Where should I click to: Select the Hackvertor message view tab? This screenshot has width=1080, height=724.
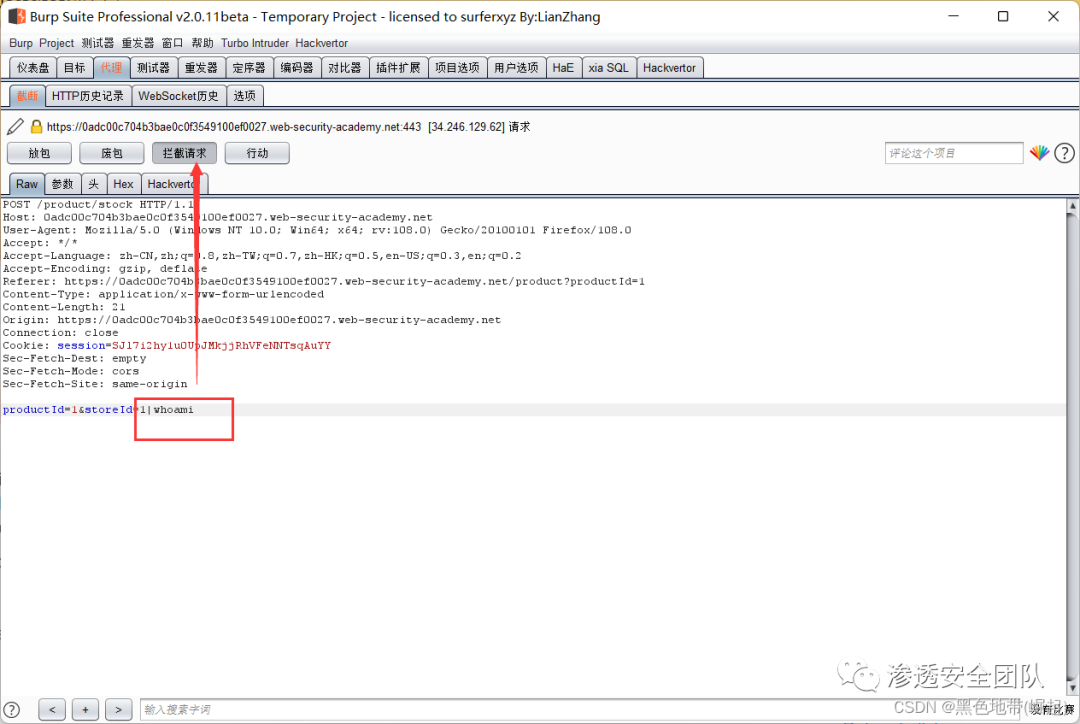click(174, 184)
